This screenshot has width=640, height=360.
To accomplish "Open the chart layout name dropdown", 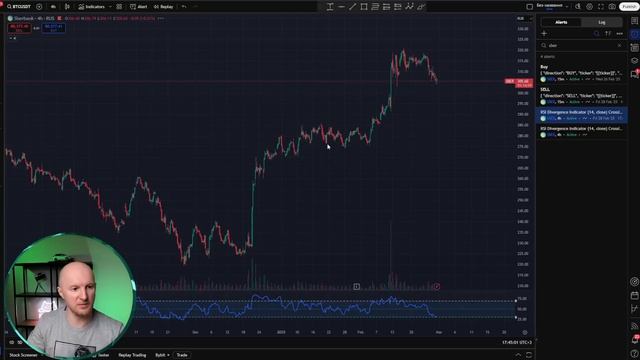I will (x=552, y=6).
